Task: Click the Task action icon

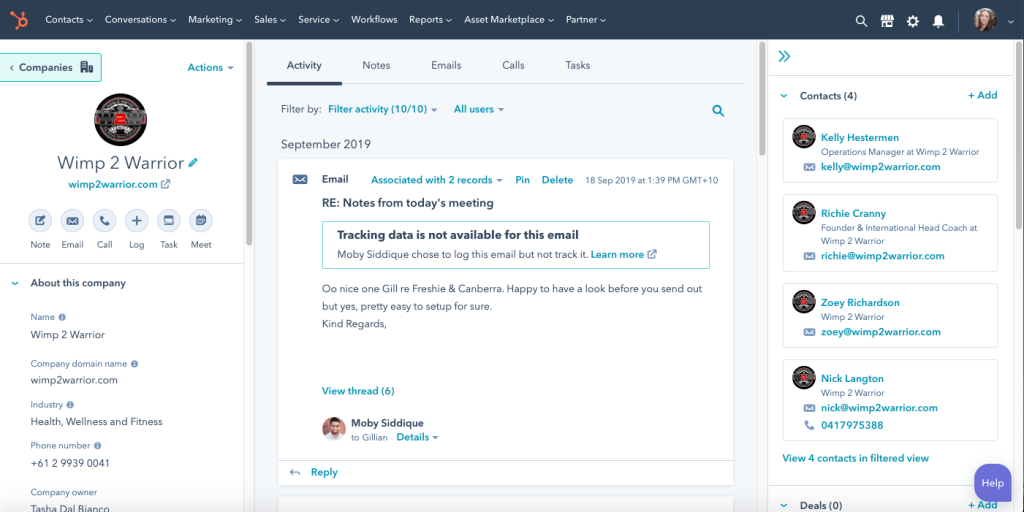Action: click(168, 221)
